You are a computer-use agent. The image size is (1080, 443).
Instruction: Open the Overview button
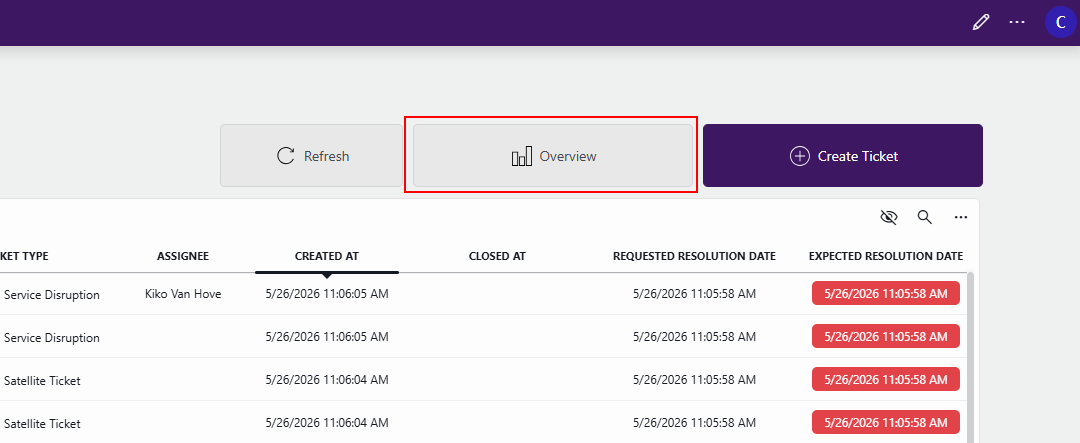pos(552,156)
